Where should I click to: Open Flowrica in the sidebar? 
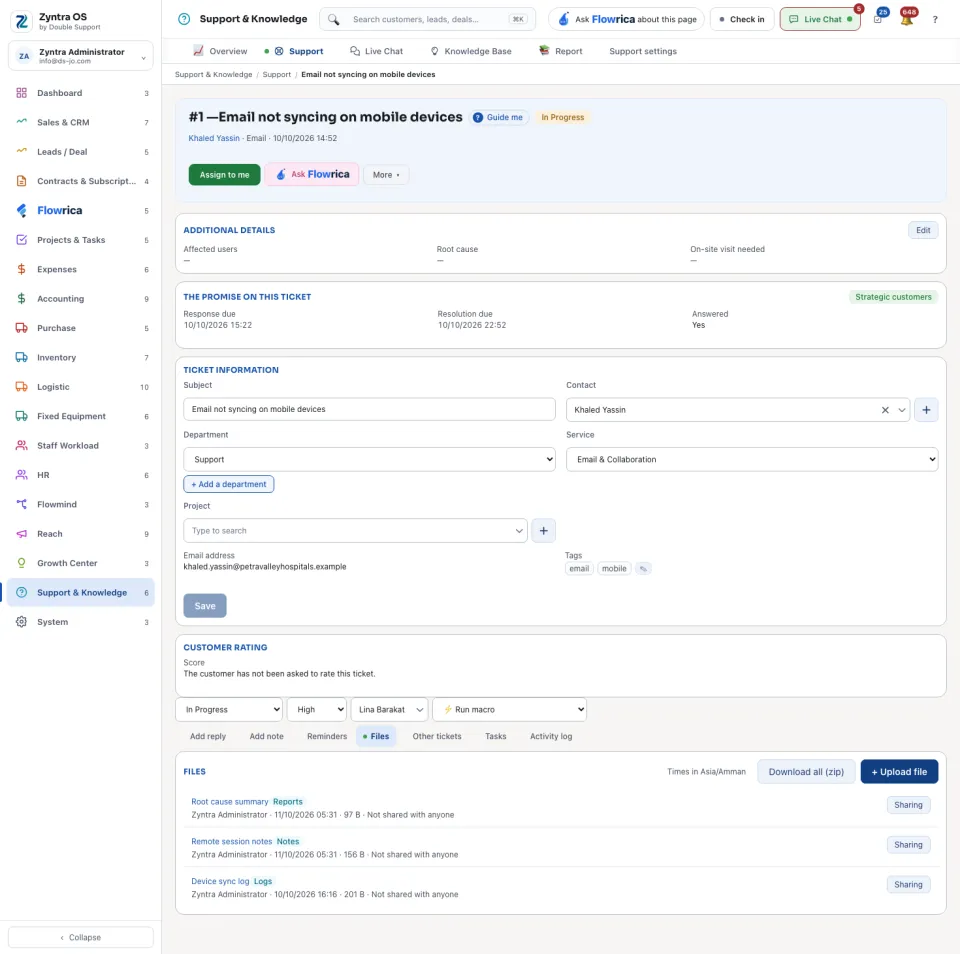click(81, 211)
